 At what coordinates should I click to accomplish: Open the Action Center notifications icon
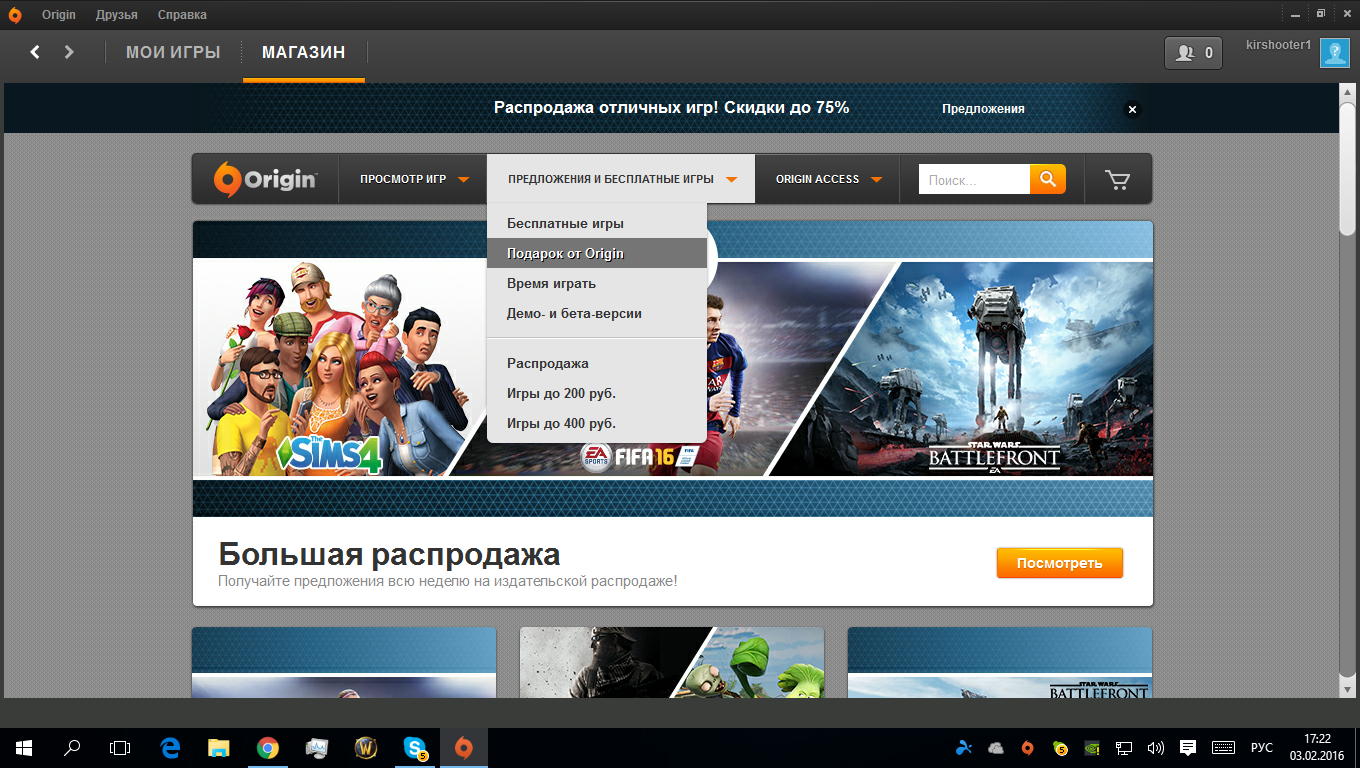pyautogui.click(x=1188, y=747)
